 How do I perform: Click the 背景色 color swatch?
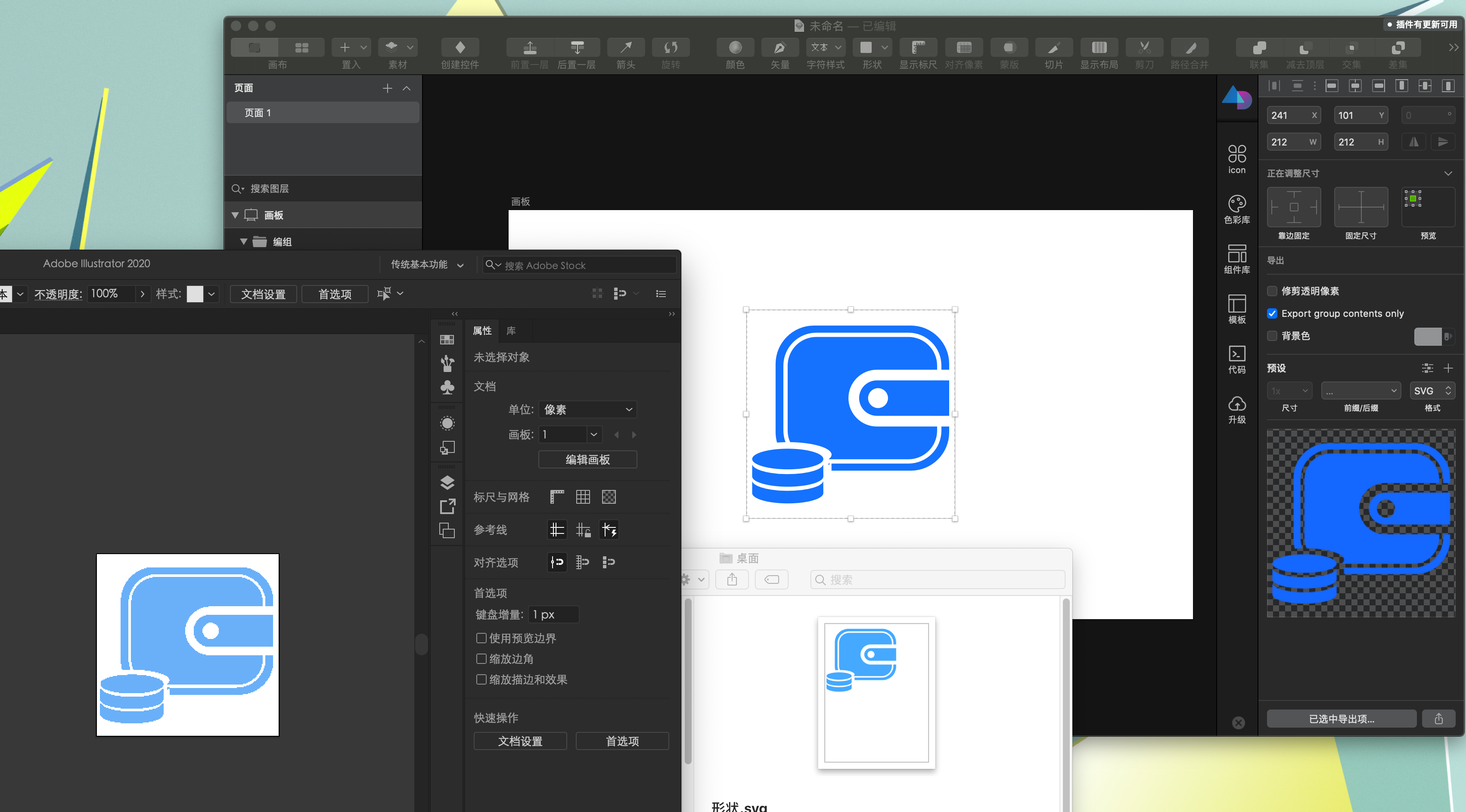point(1429,336)
